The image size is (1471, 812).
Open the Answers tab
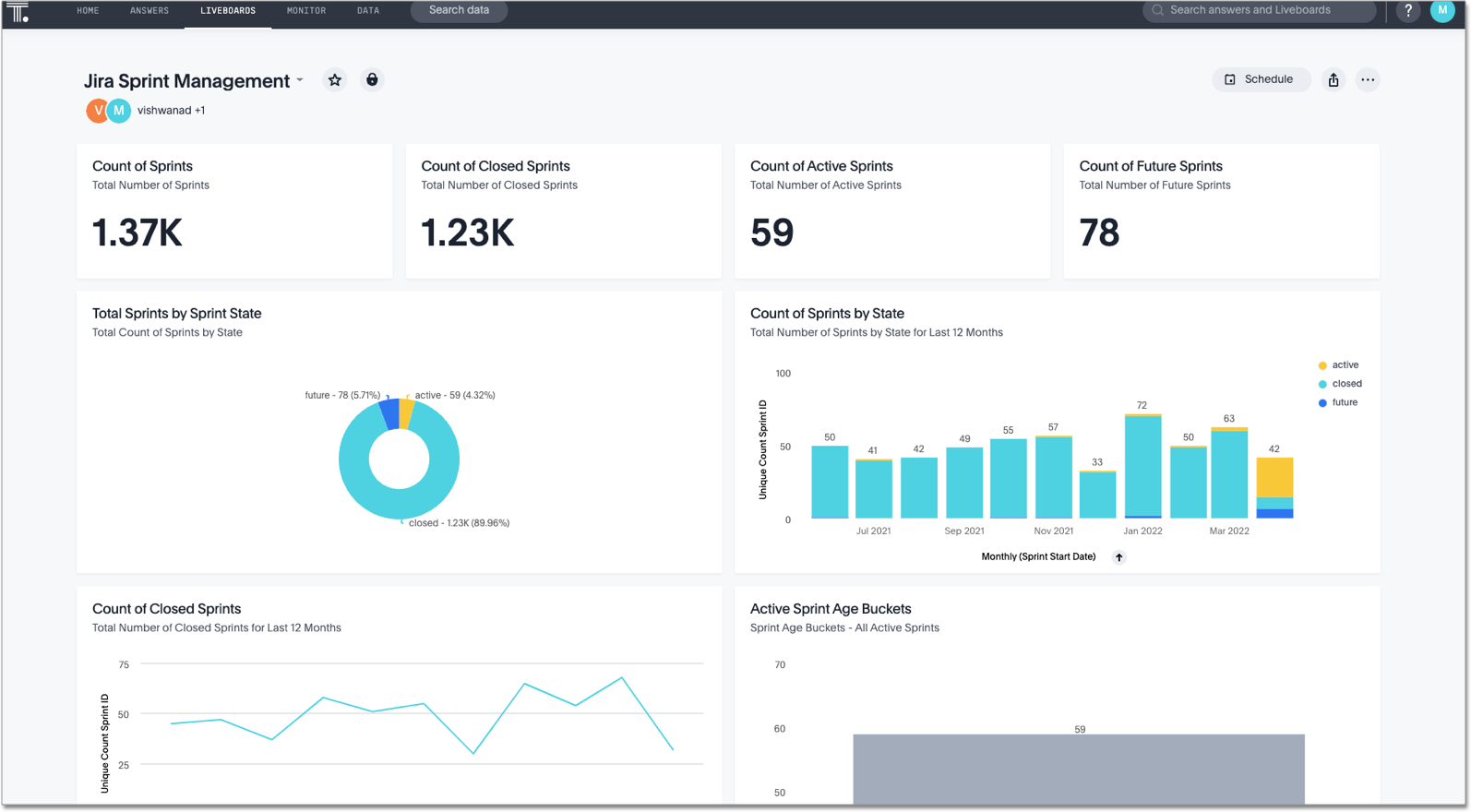pyautogui.click(x=149, y=11)
